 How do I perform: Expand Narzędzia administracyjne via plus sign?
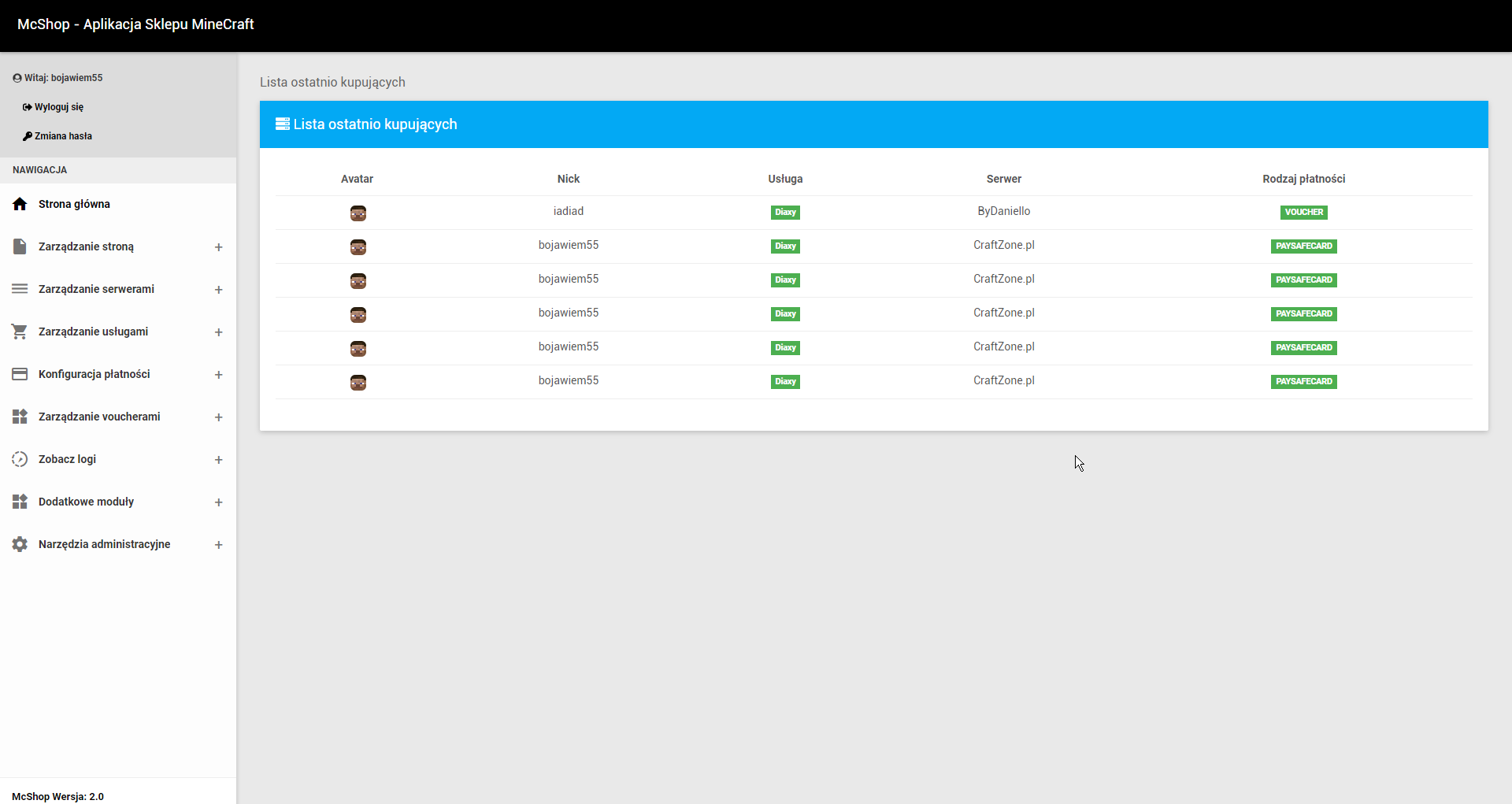pyautogui.click(x=219, y=545)
